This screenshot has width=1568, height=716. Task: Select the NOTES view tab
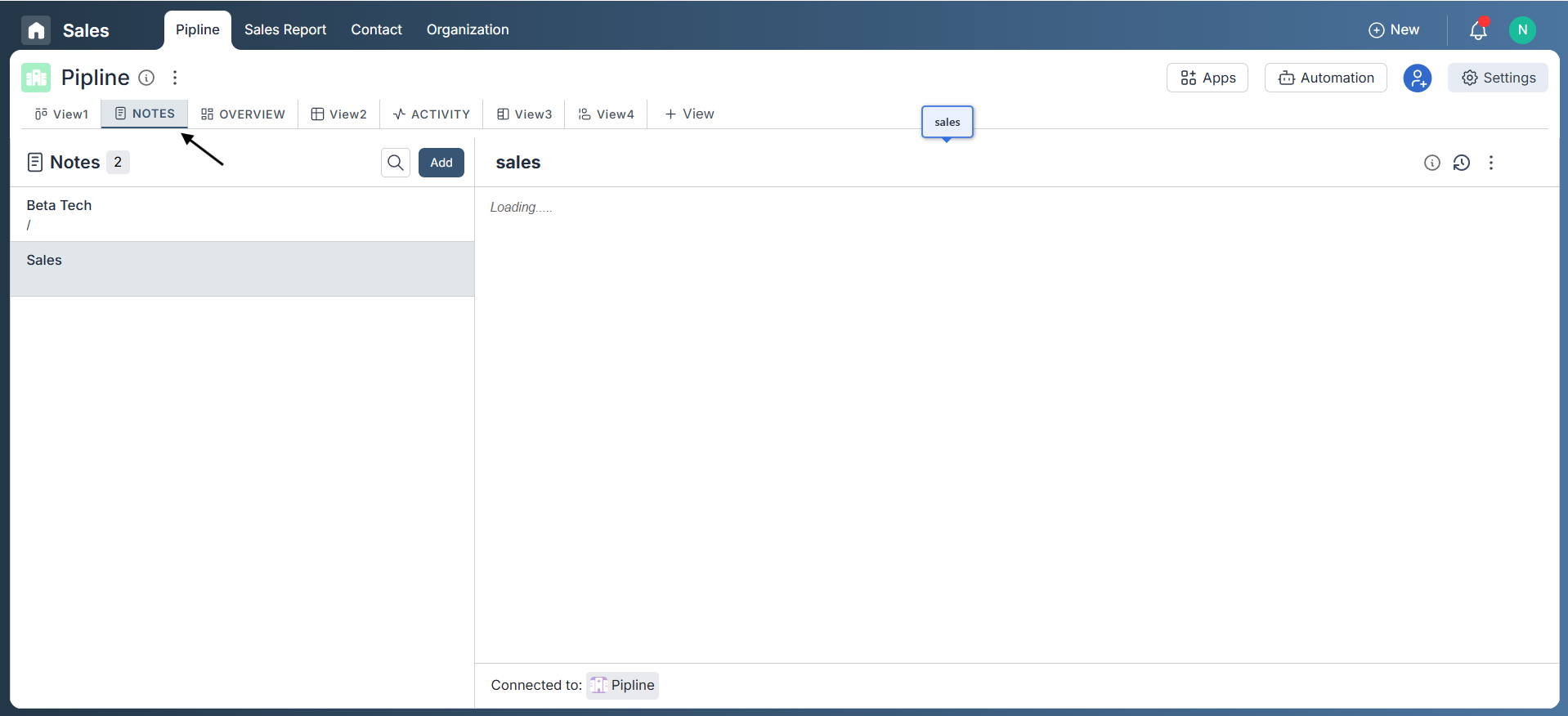(145, 114)
